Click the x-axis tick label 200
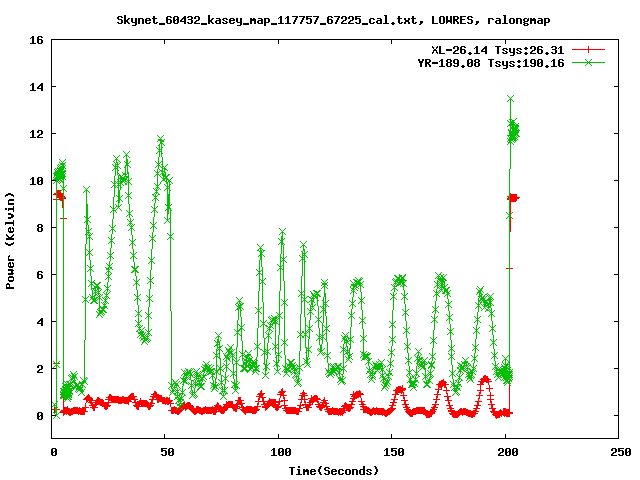Image resolution: width=640 pixels, height=480 pixels. [x=508, y=452]
